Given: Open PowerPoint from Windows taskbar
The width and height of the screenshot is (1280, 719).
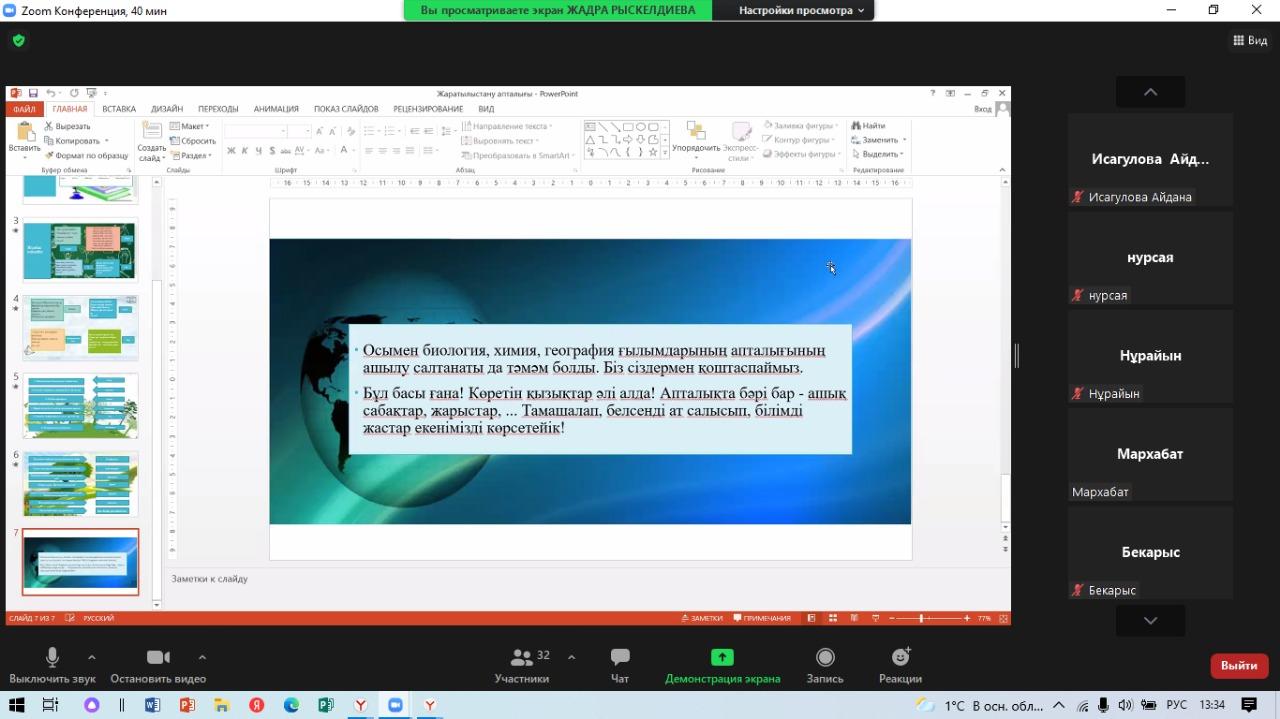Looking at the screenshot, I should point(186,705).
